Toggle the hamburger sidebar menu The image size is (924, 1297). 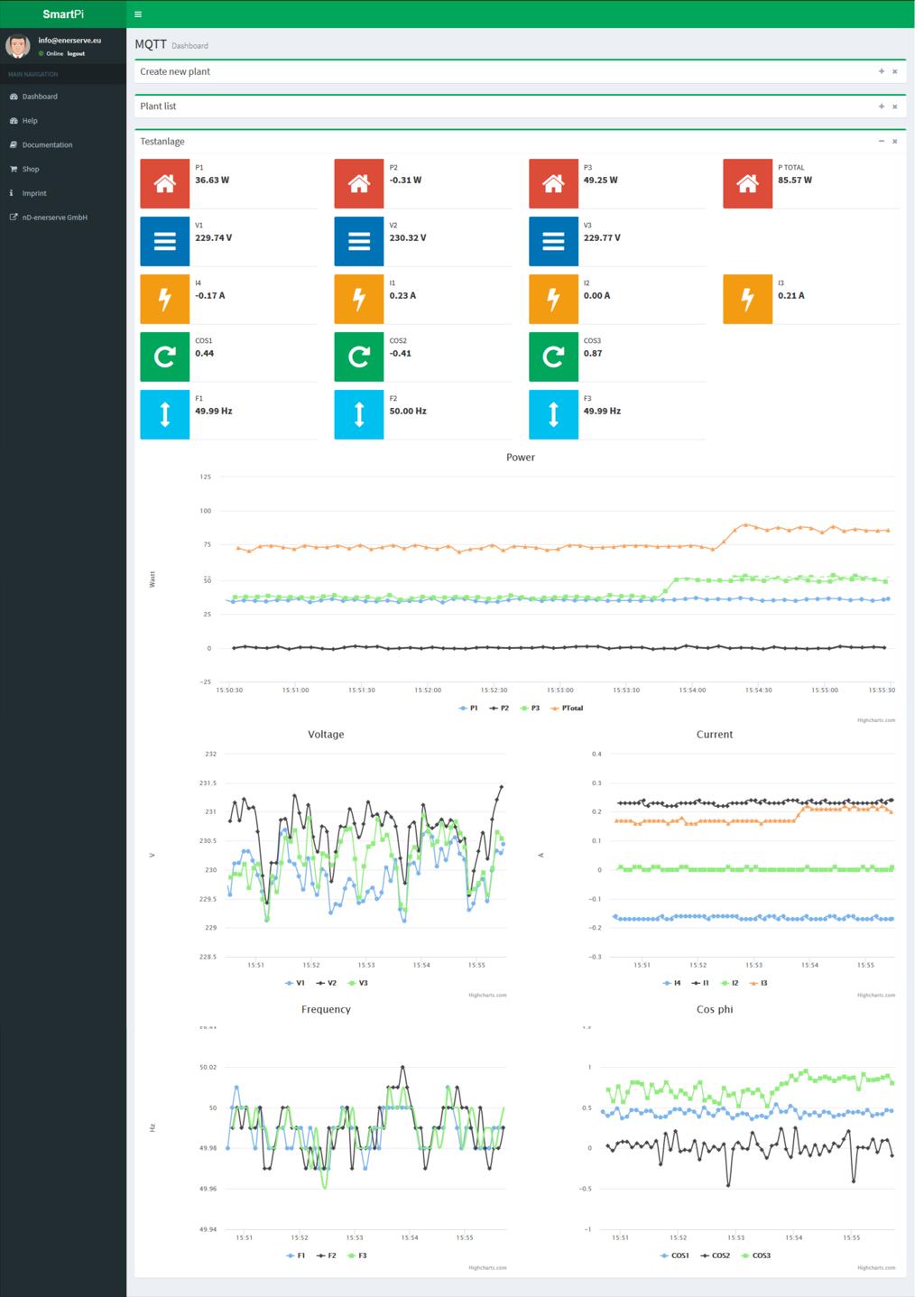(138, 14)
